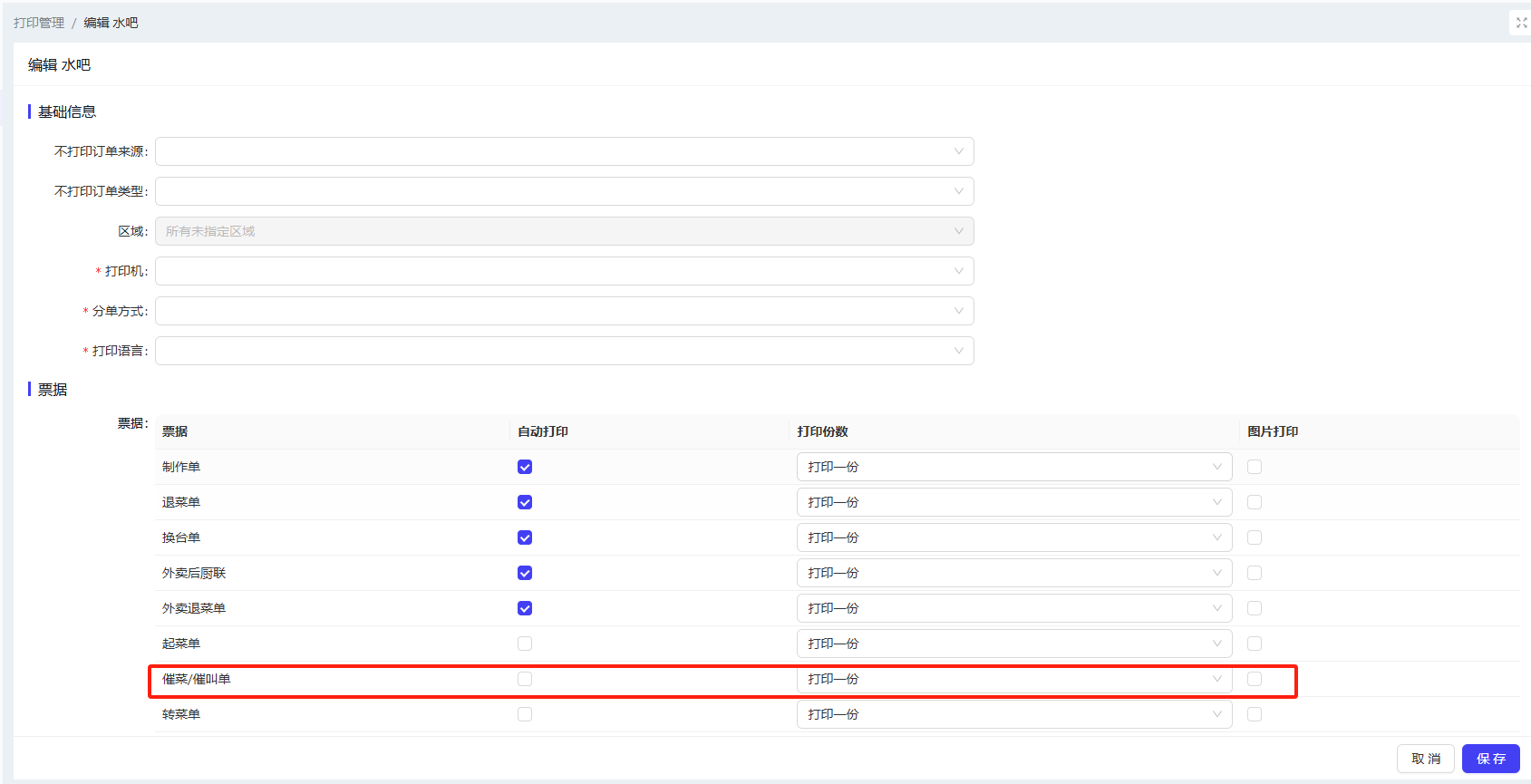The image size is (1531, 784).
Task: Open print copies dropdown for 外卖后厨联
Action: [1014, 573]
